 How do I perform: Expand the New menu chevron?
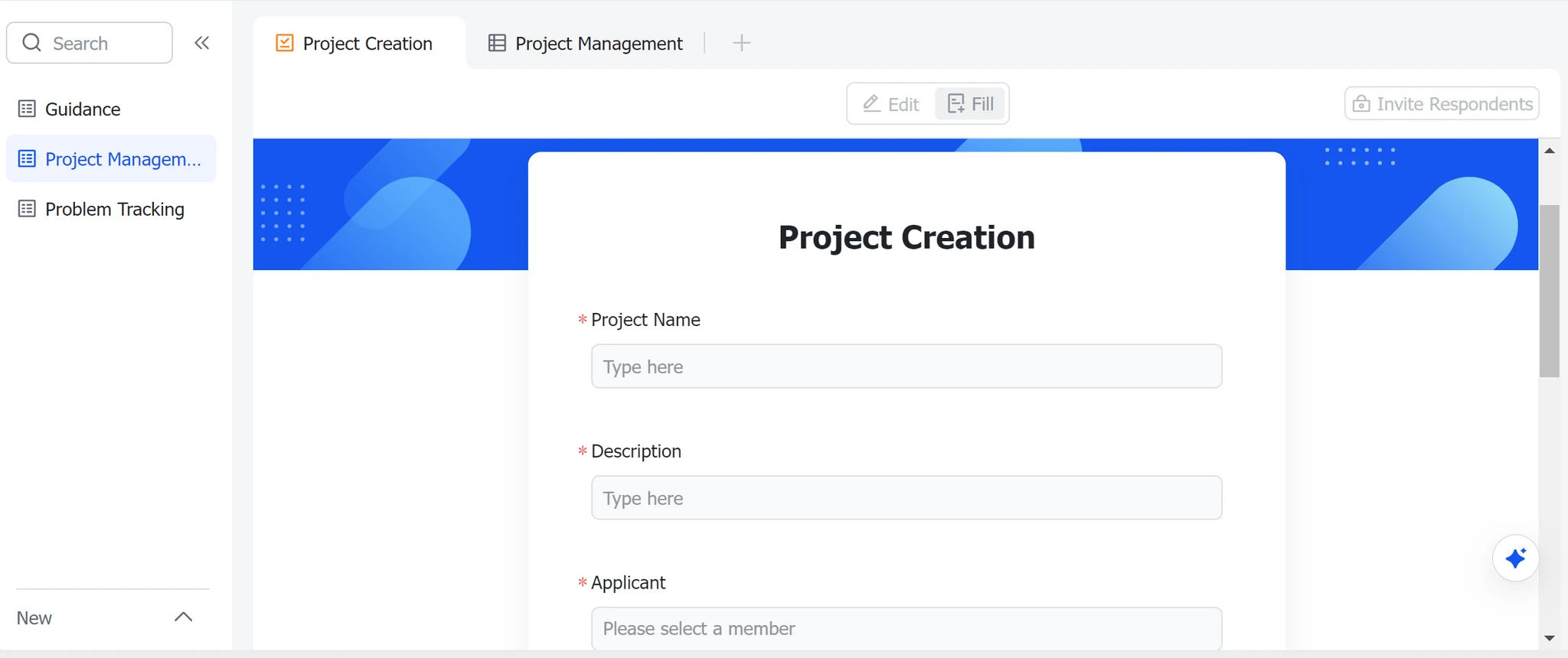coord(183,617)
